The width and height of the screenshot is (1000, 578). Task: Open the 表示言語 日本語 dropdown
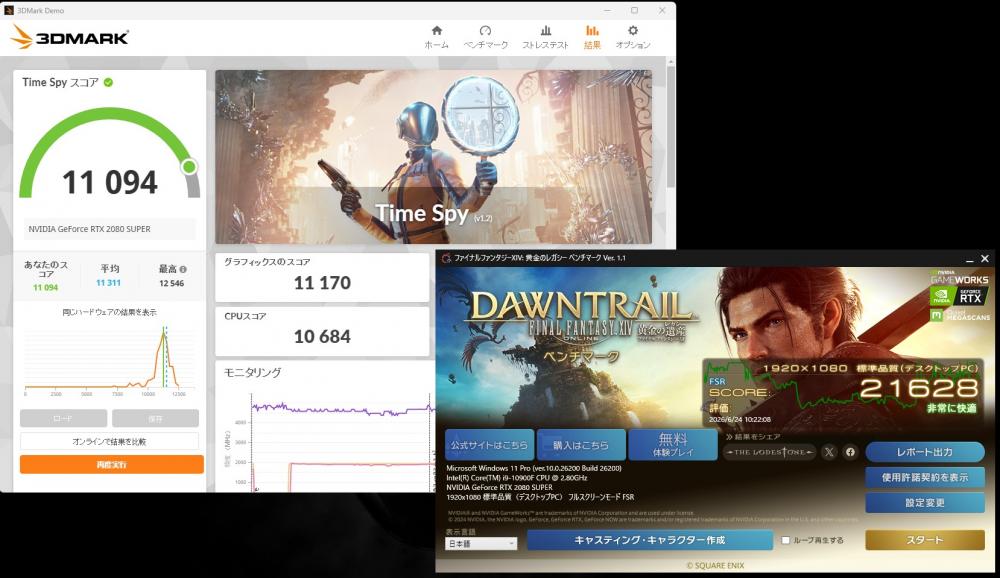481,544
